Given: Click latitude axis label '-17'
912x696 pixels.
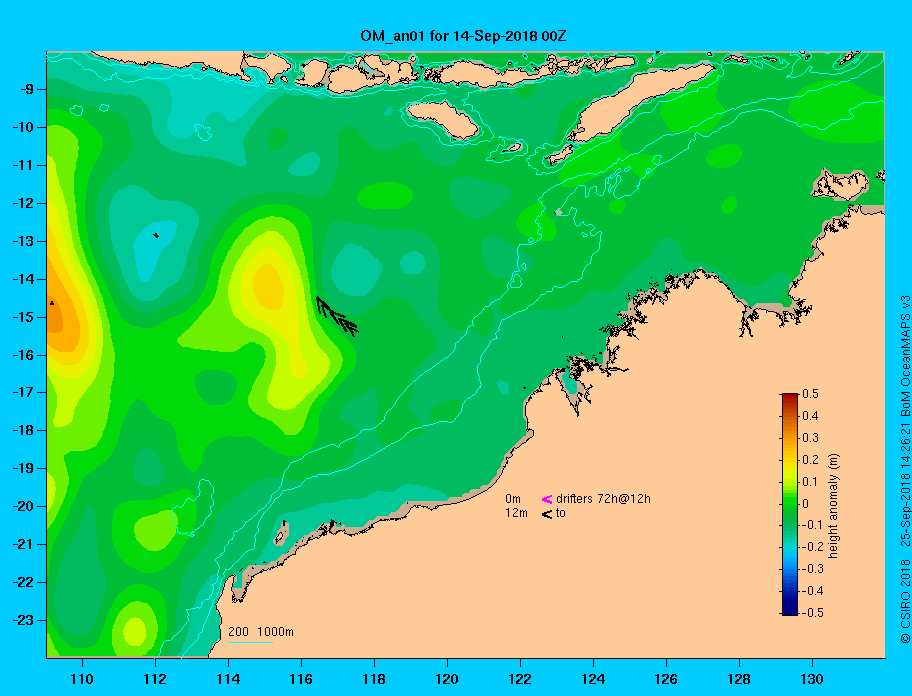Looking at the screenshot, I should coord(23,392).
